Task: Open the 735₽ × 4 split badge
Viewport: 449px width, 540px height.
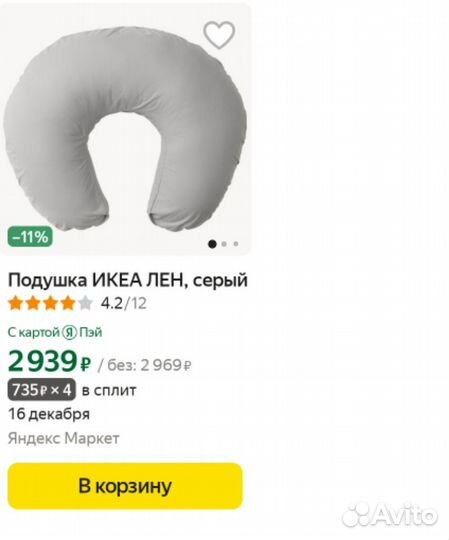Action: coord(41,390)
